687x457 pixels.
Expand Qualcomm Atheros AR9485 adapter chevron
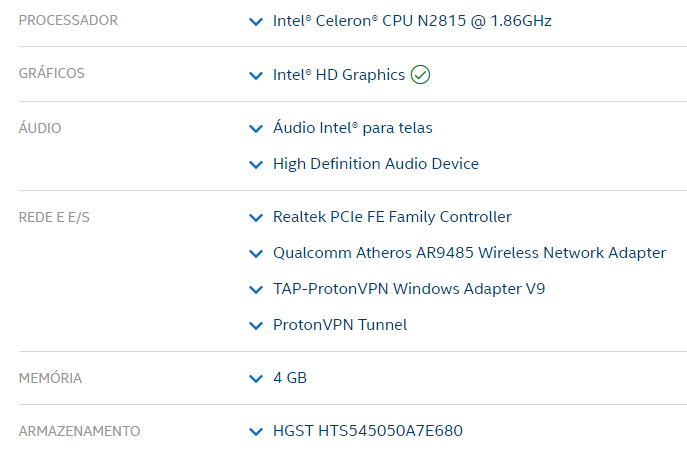click(x=256, y=253)
